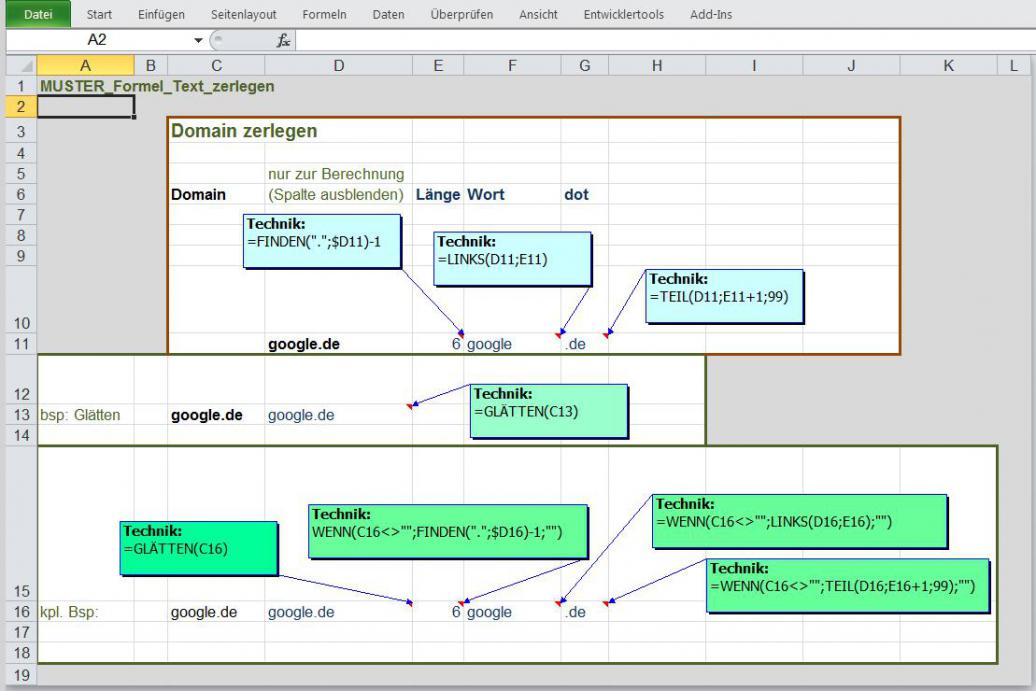
Task: Select column H header
Action: pyautogui.click(x=657, y=65)
